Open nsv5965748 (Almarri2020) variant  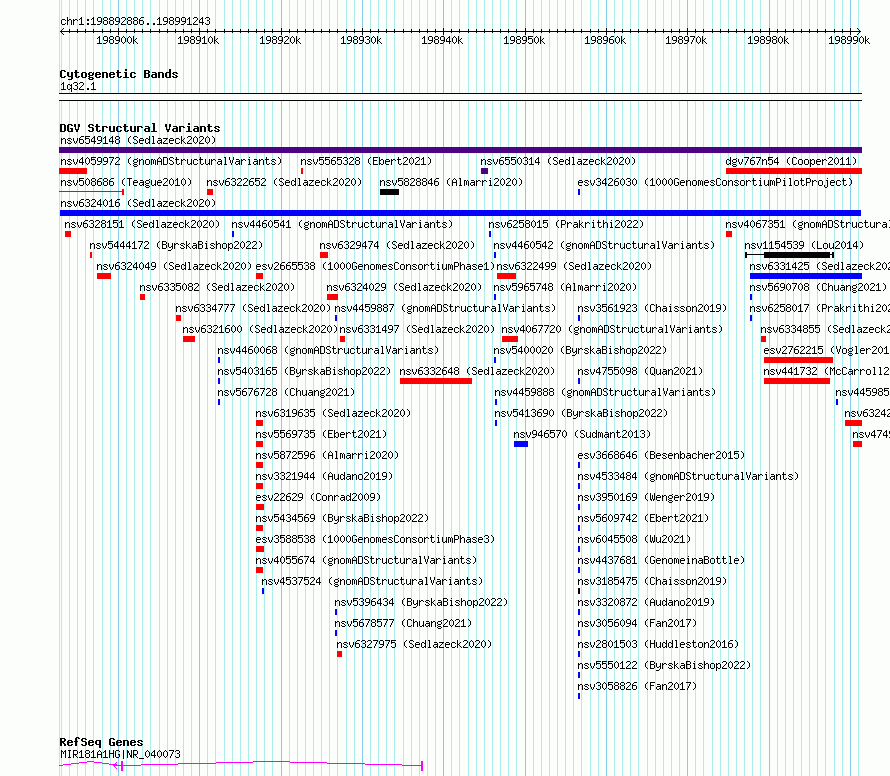pyautogui.click(x=565, y=287)
